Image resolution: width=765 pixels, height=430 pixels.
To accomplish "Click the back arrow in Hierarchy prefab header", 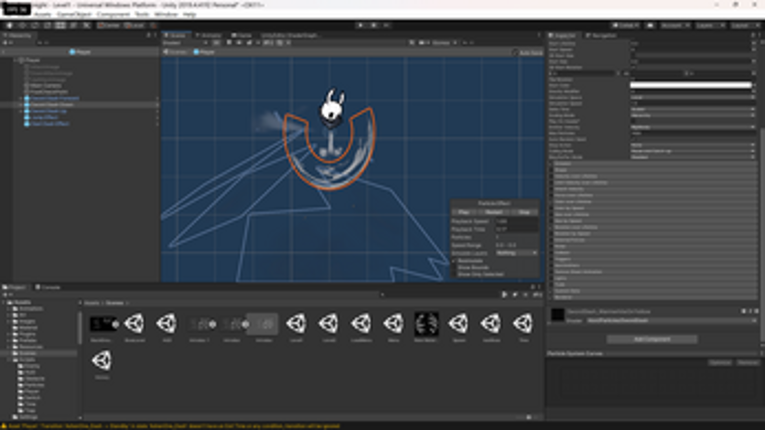I will click(x=3, y=52).
